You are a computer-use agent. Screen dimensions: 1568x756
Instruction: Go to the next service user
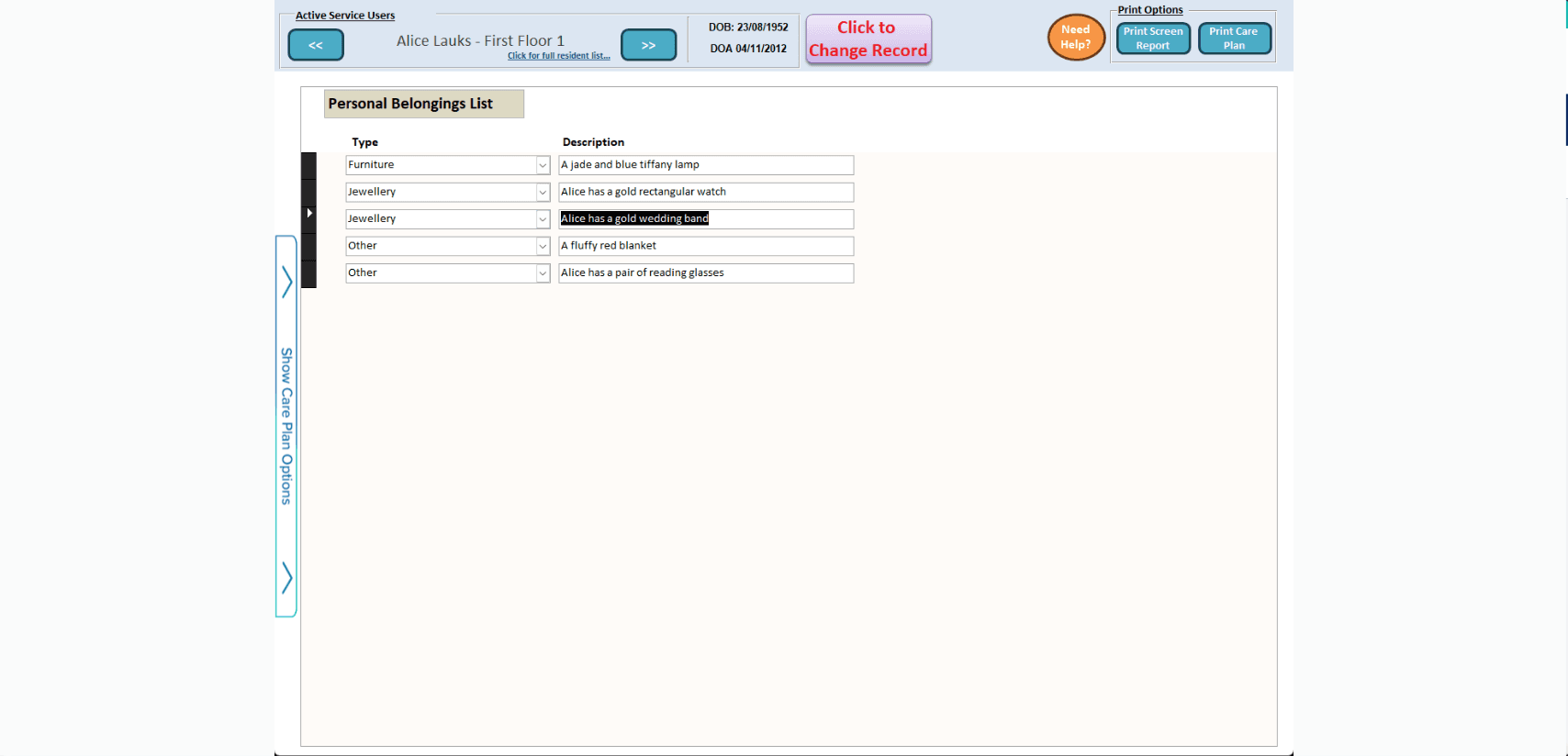(648, 45)
